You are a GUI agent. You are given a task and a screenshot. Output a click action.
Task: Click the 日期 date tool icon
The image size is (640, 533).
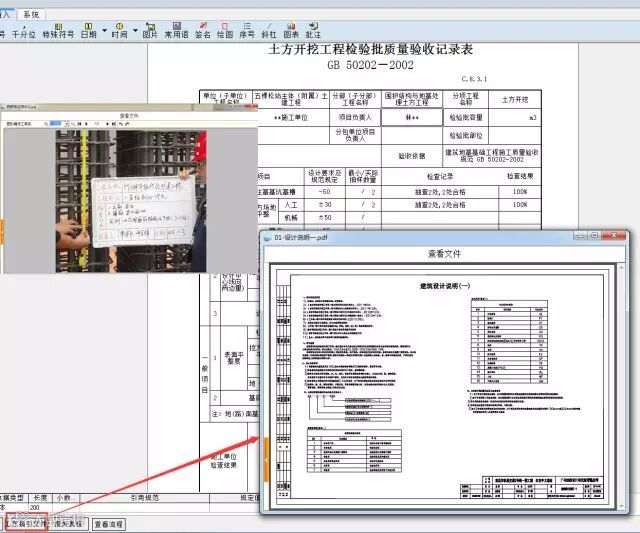pyautogui.click(x=89, y=31)
